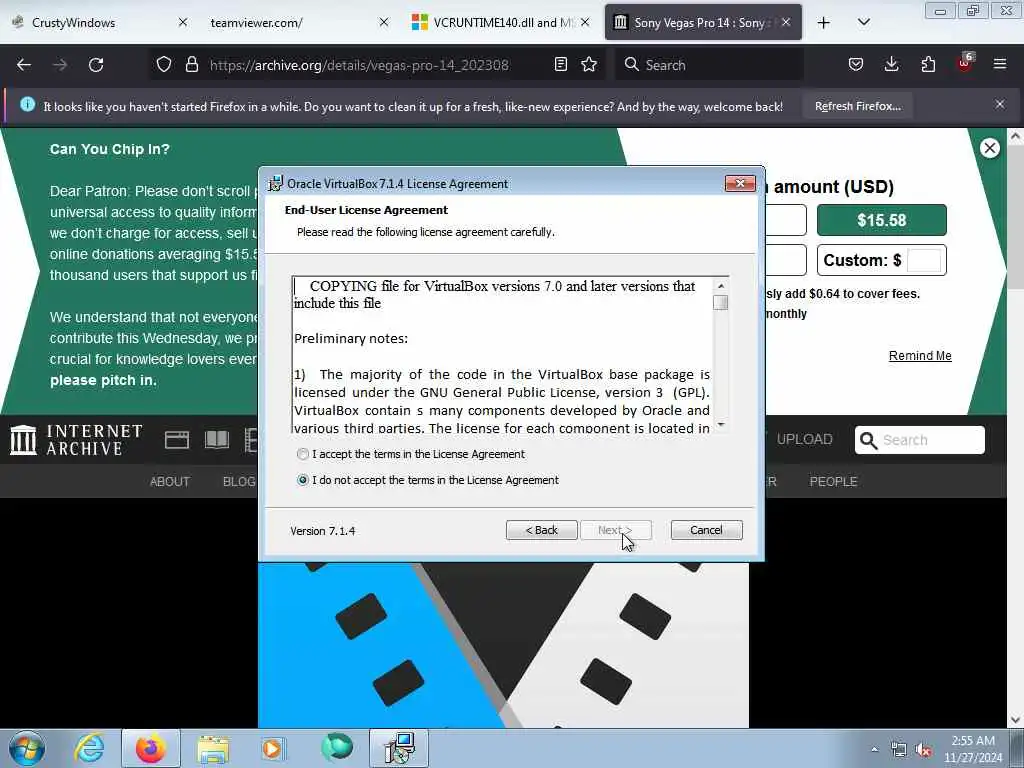Viewport: 1024px width, 768px height.
Task: Close the VCRUNTIME140.dll tab
Action: 585,23
